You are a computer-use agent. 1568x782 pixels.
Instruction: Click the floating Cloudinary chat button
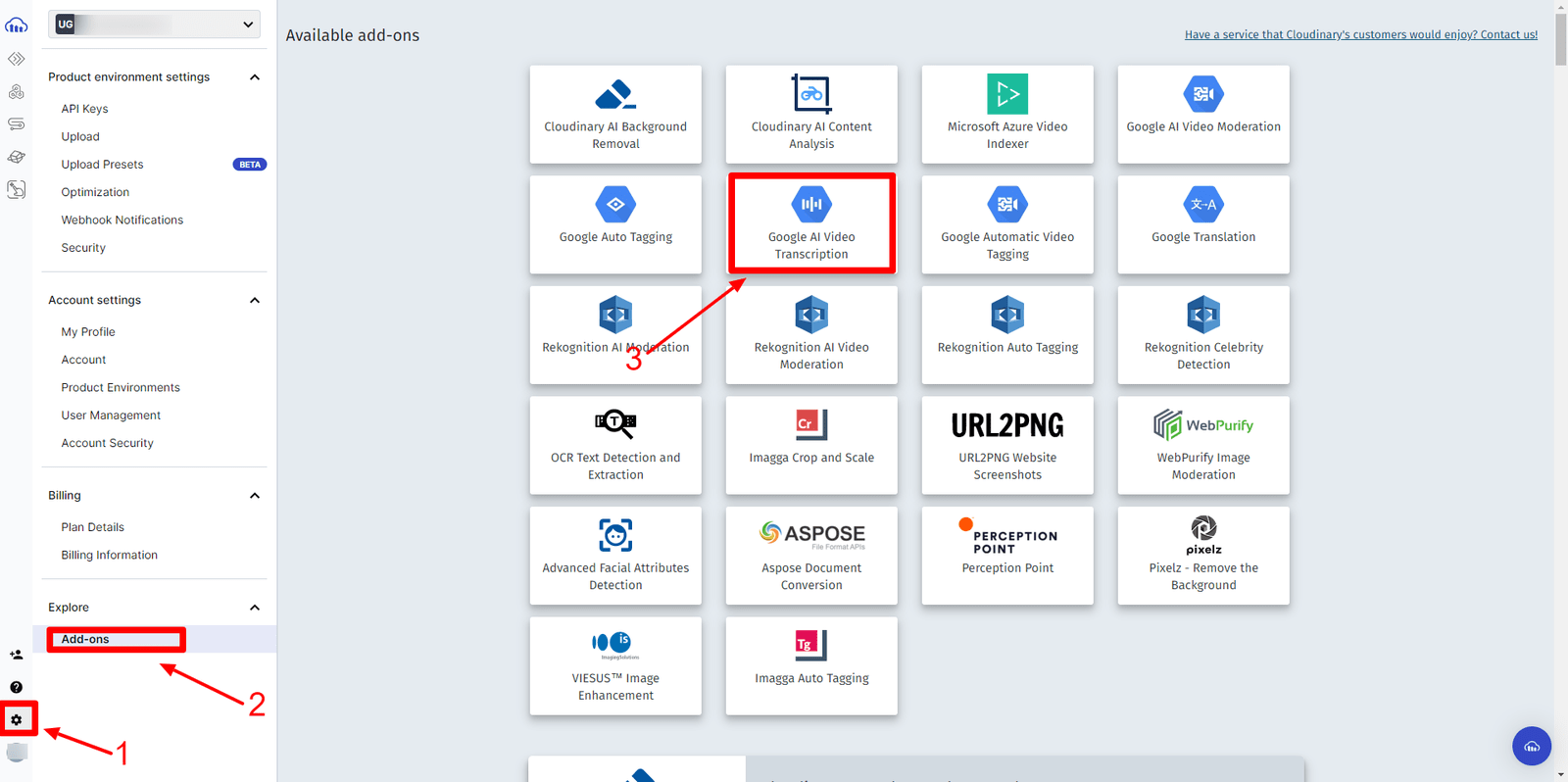point(1532,746)
